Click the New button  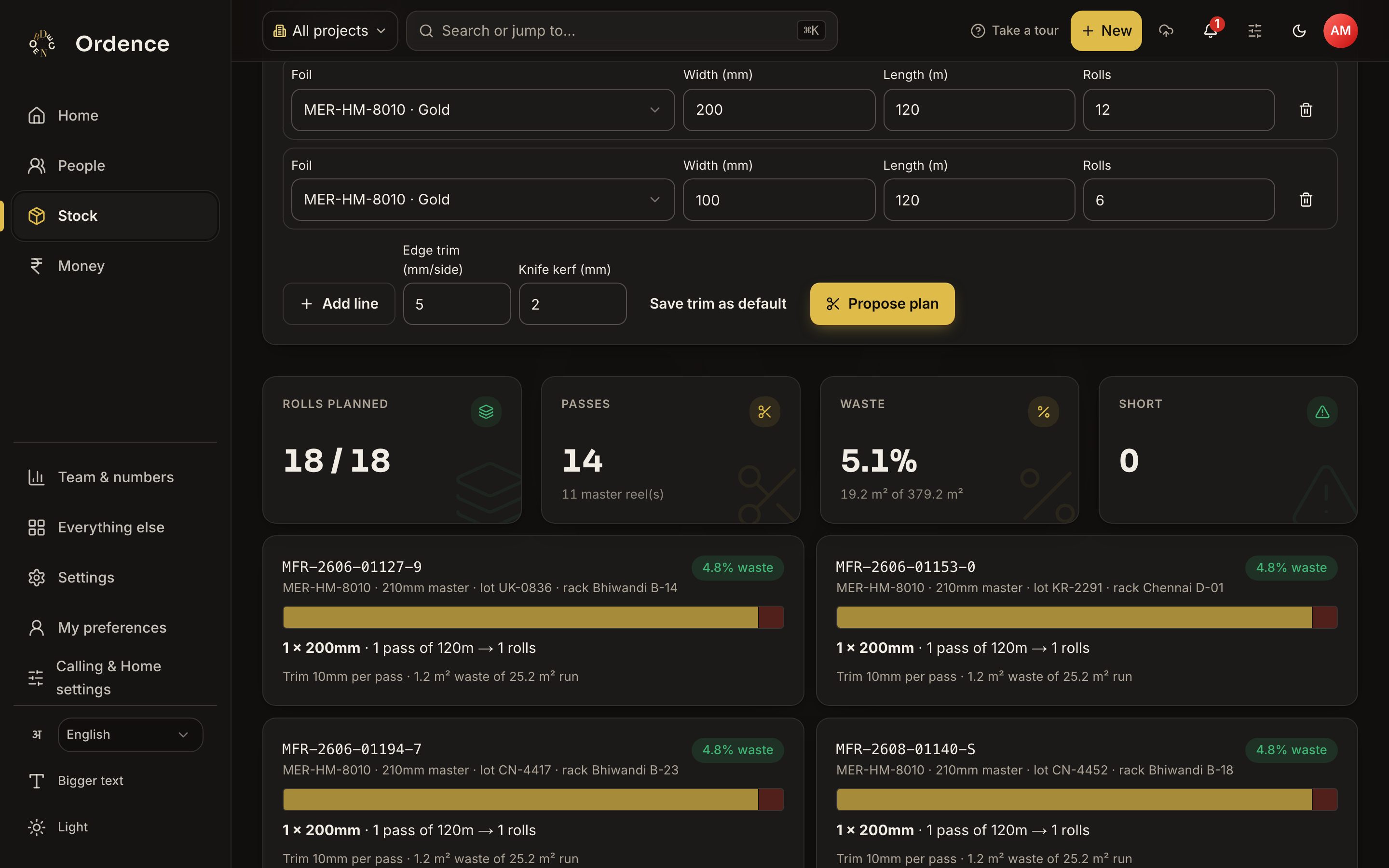[x=1105, y=30]
